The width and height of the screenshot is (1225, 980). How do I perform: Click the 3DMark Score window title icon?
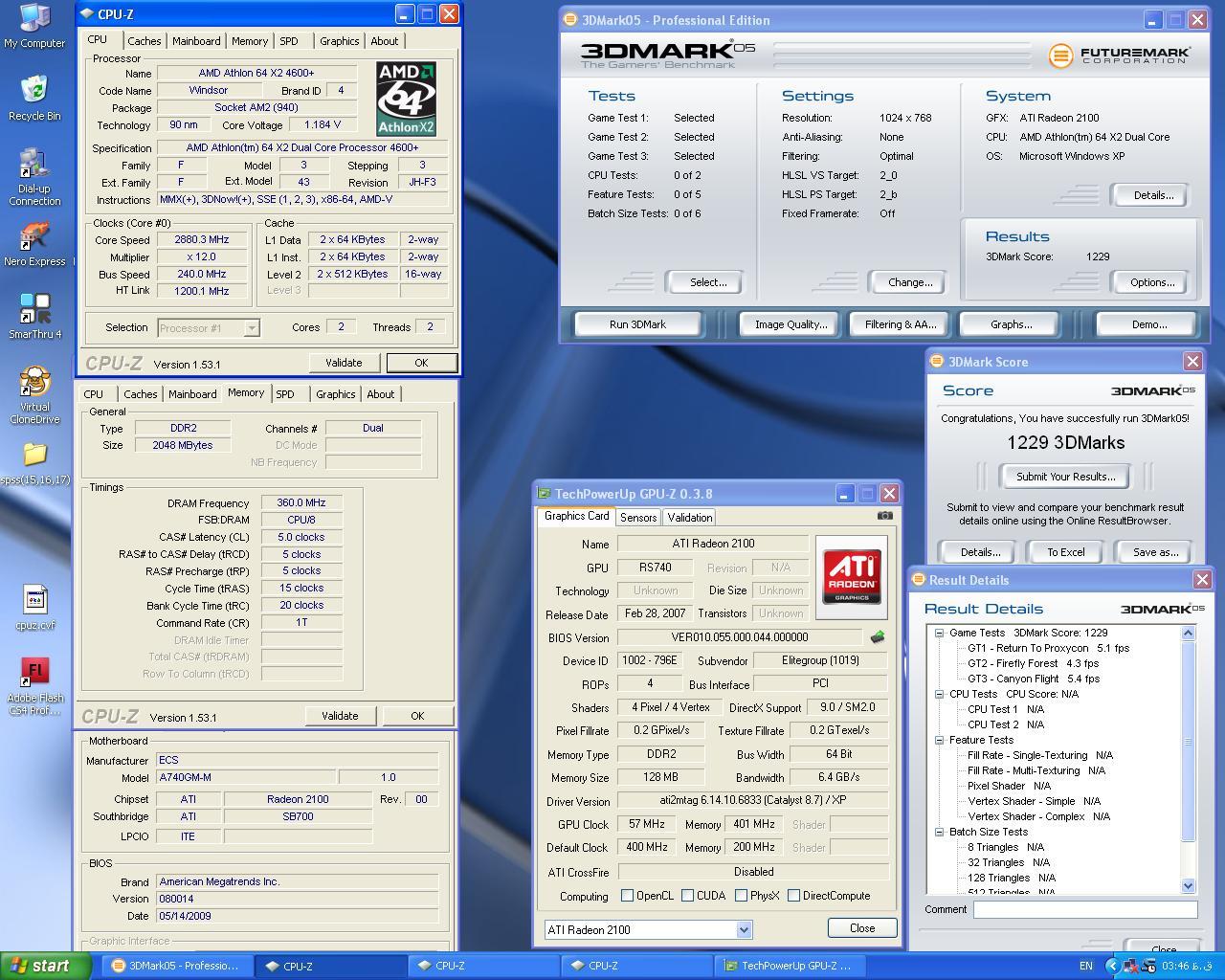pos(937,361)
